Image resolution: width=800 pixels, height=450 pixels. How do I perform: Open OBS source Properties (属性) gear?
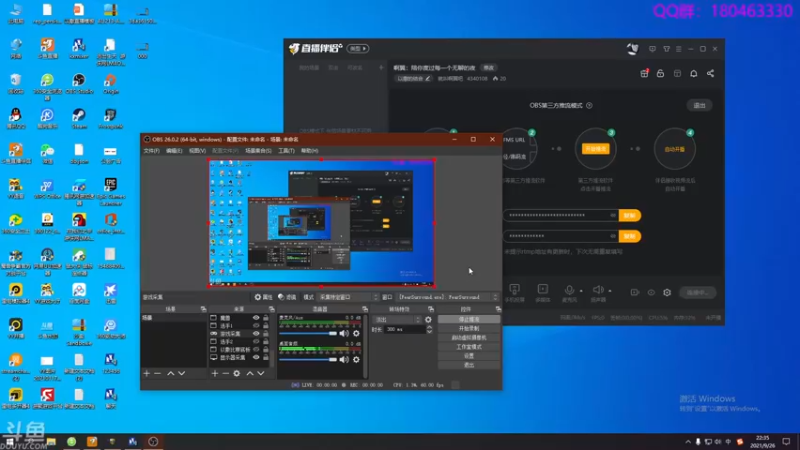pyautogui.click(x=263, y=297)
